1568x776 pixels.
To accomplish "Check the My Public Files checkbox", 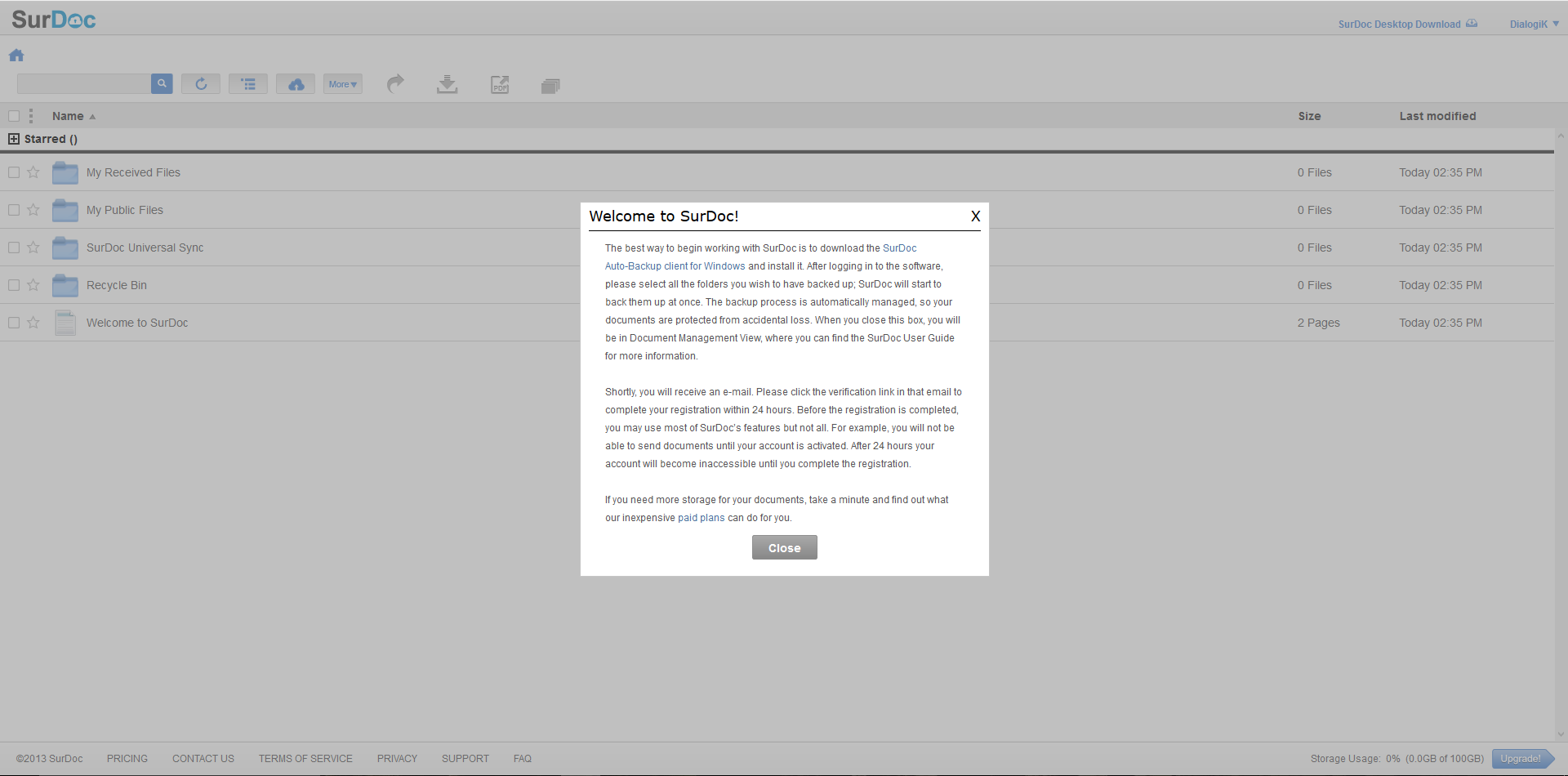I will tap(14, 210).
